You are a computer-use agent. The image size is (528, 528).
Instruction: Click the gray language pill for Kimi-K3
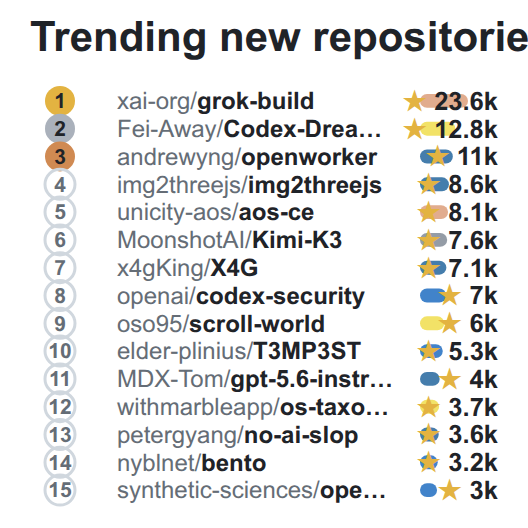pyautogui.click(x=433, y=240)
